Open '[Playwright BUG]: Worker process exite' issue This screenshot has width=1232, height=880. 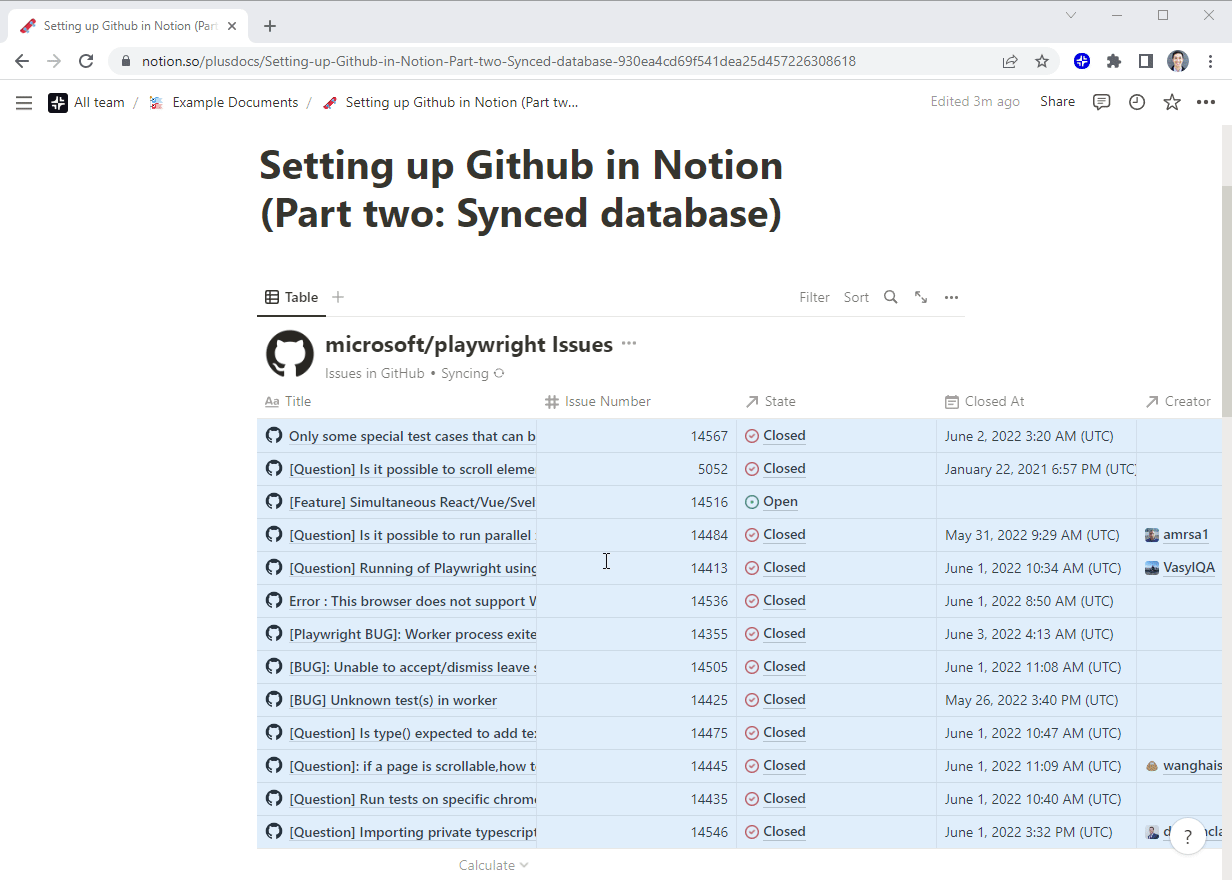click(412, 634)
